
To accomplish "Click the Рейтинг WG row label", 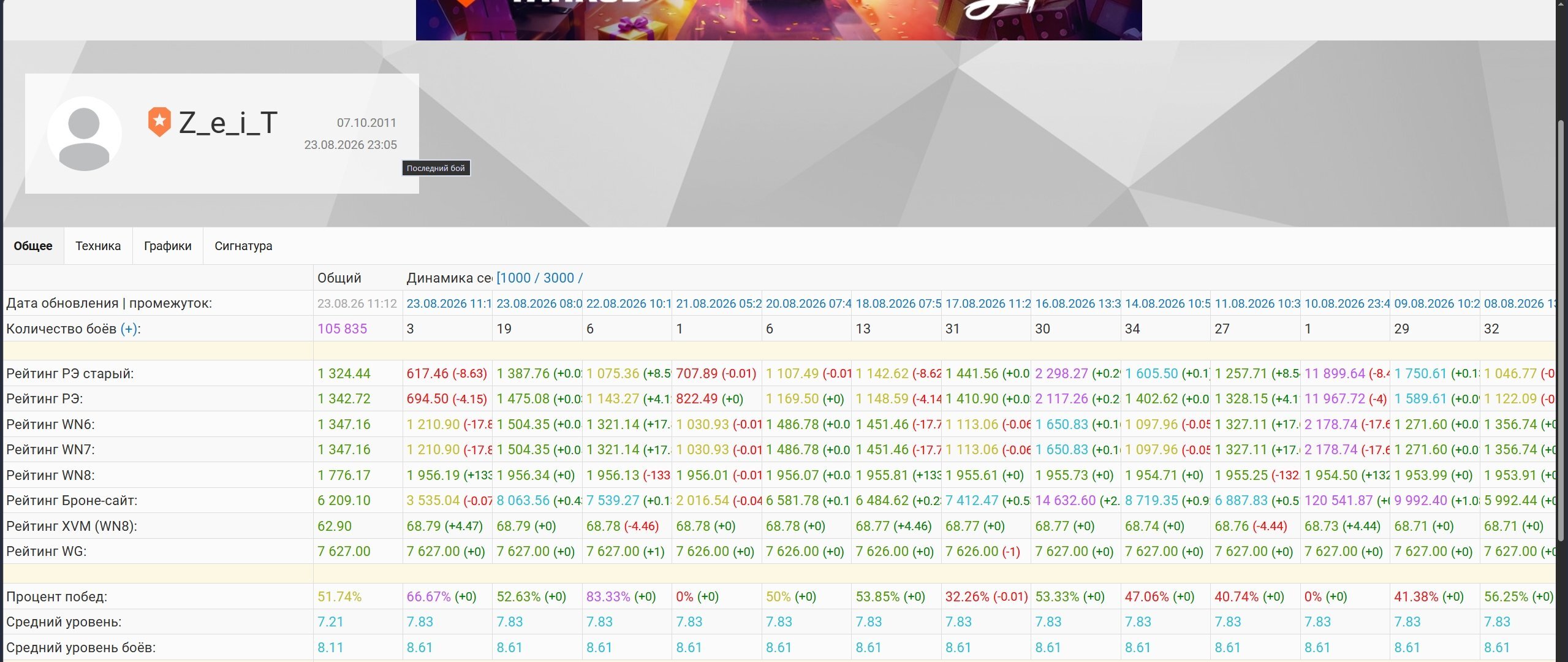I will point(47,551).
